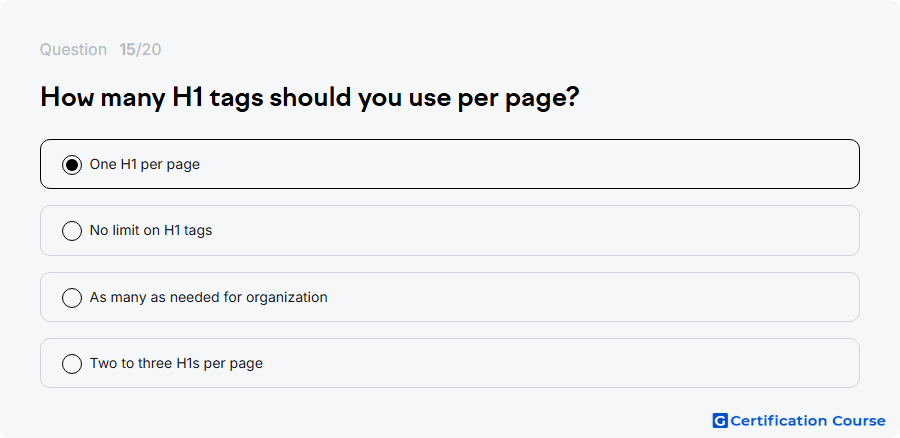Click the '/20' total in the counter

pos(149,50)
